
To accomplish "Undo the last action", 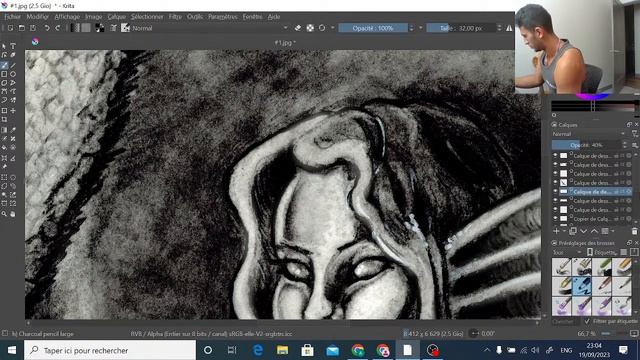I will click(47, 28).
